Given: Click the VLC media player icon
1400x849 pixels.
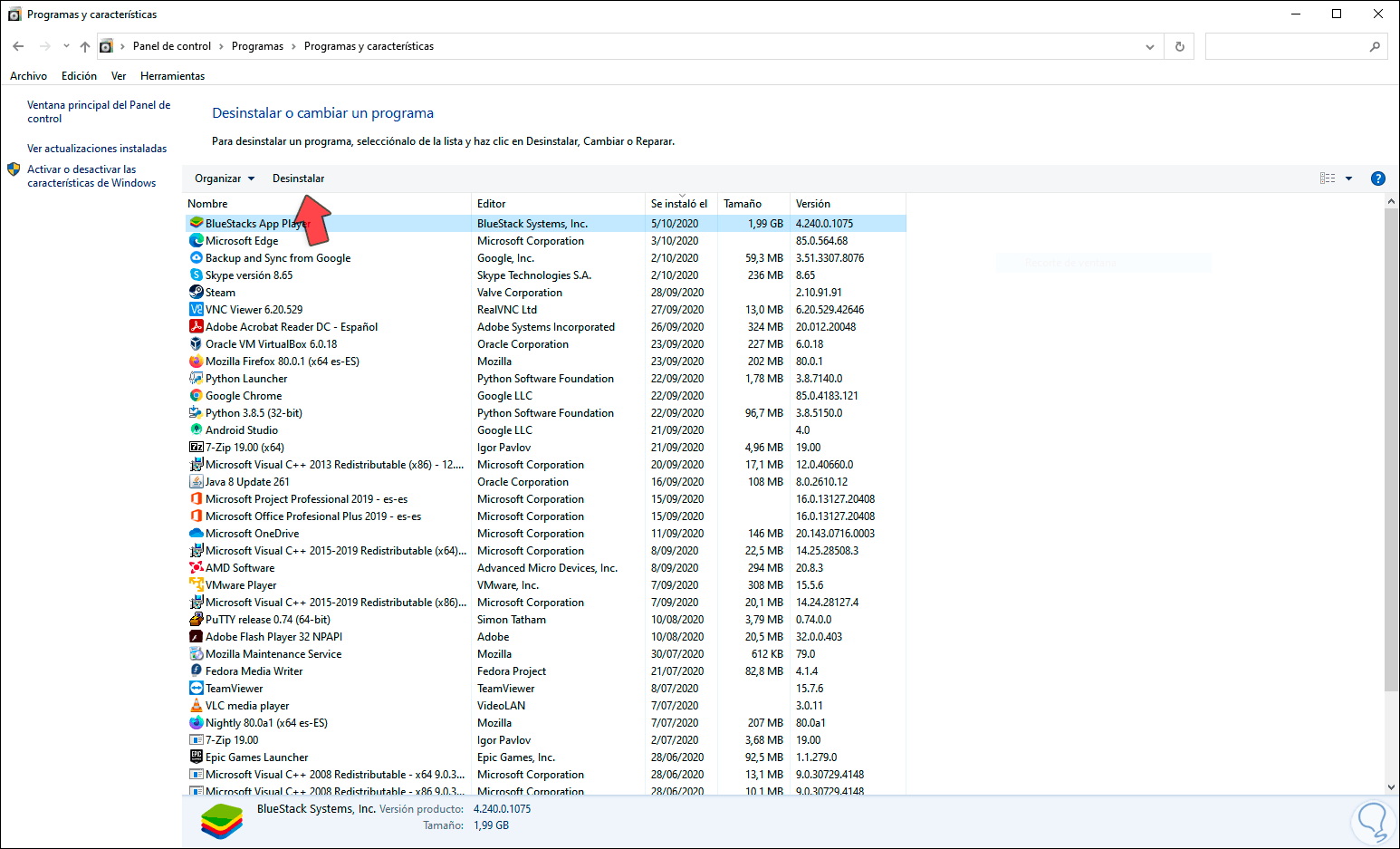Looking at the screenshot, I should (196, 706).
